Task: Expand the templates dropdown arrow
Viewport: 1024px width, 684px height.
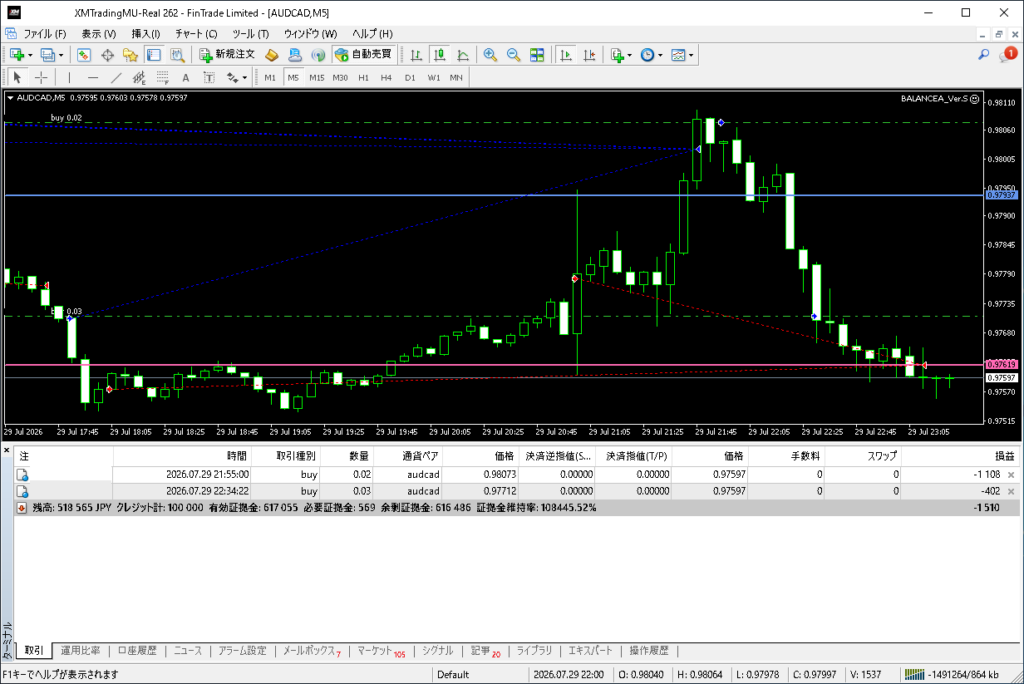Action: click(691, 56)
